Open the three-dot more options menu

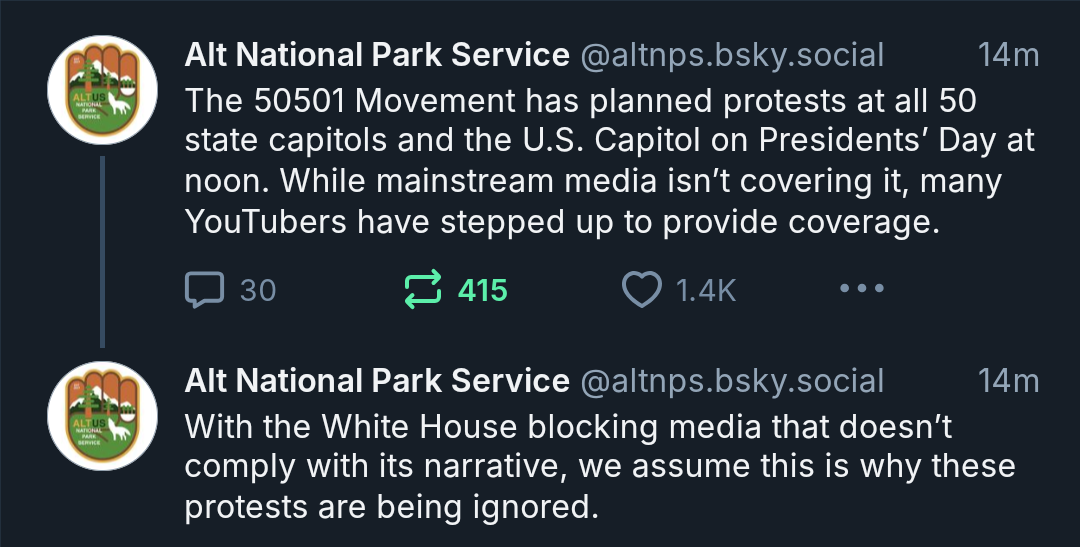tap(862, 289)
